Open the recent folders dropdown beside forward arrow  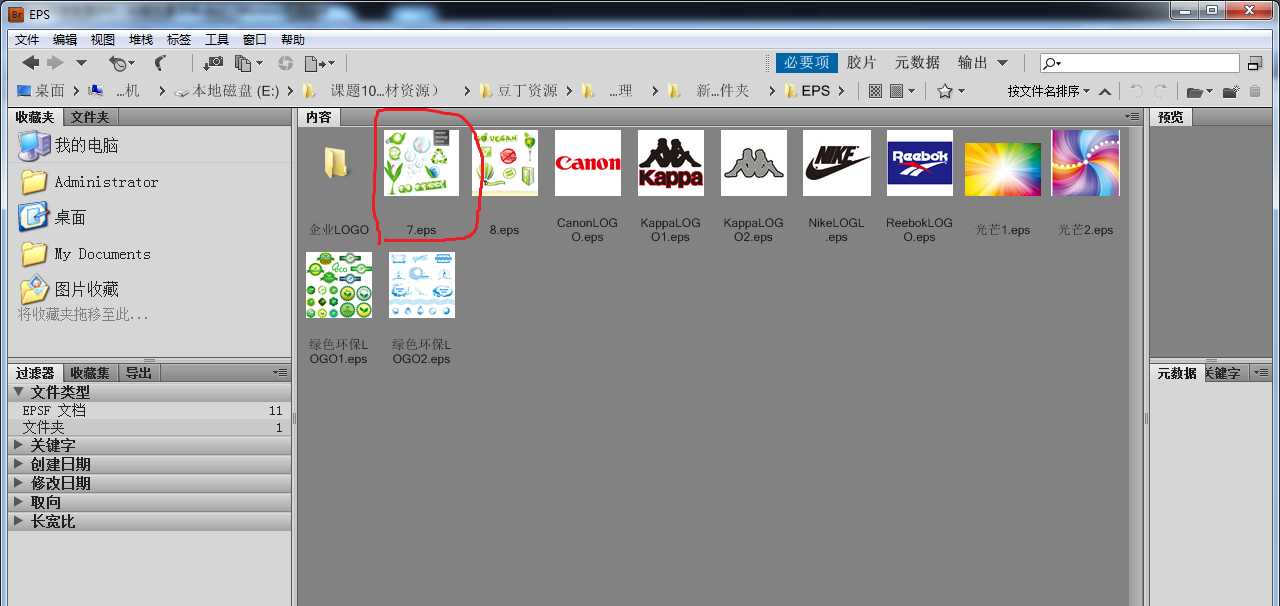(x=81, y=63)
